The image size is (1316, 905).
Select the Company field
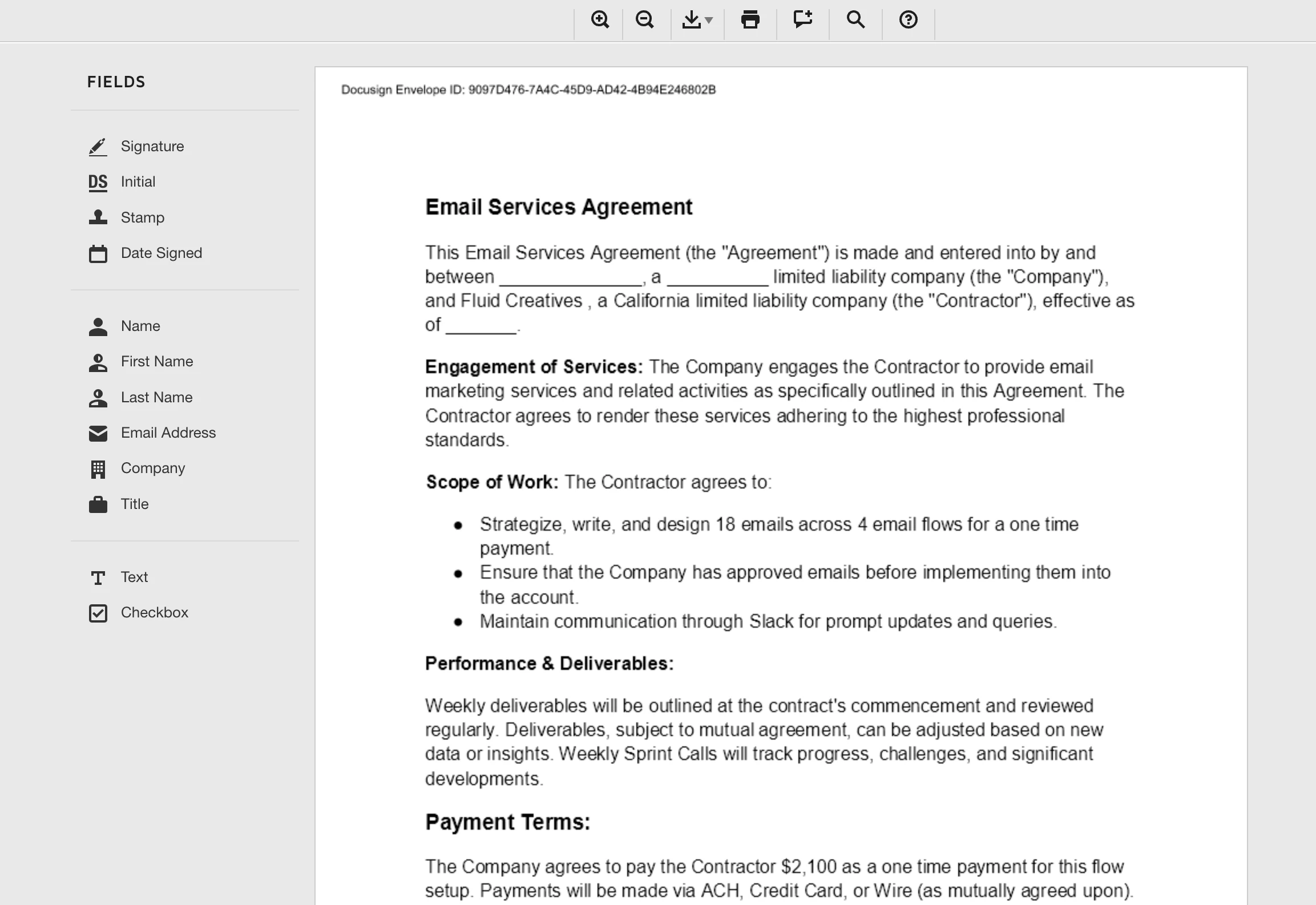tap(152, 468)
